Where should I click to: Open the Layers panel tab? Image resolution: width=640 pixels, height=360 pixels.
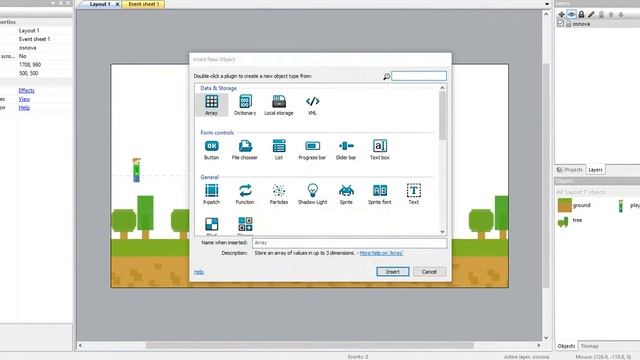[595, 170]
